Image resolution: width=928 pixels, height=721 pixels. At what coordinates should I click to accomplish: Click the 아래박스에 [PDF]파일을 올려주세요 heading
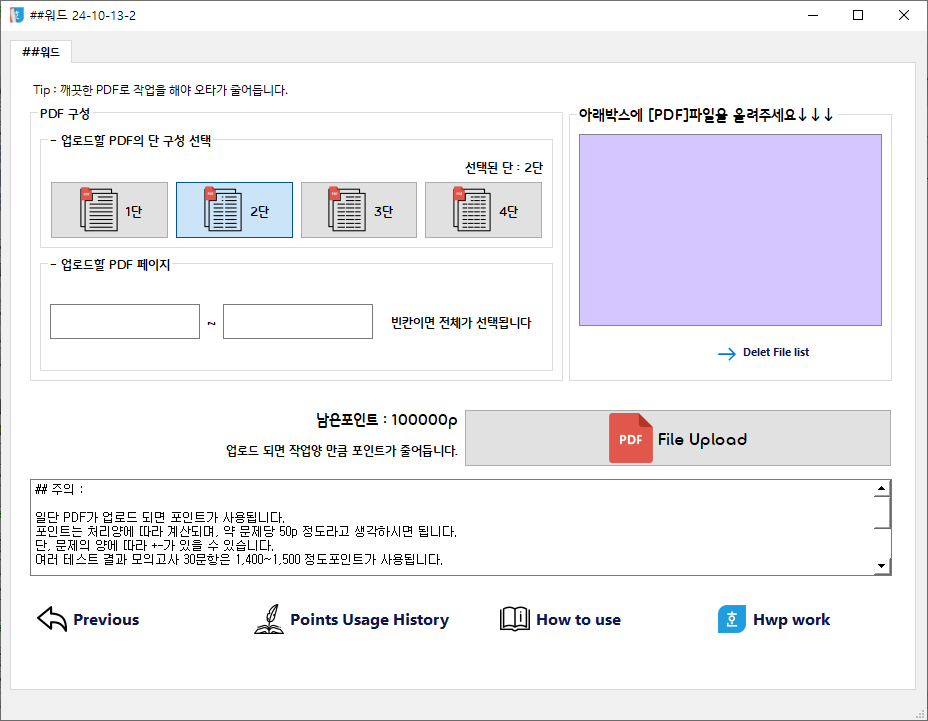(x=706, y=115)
